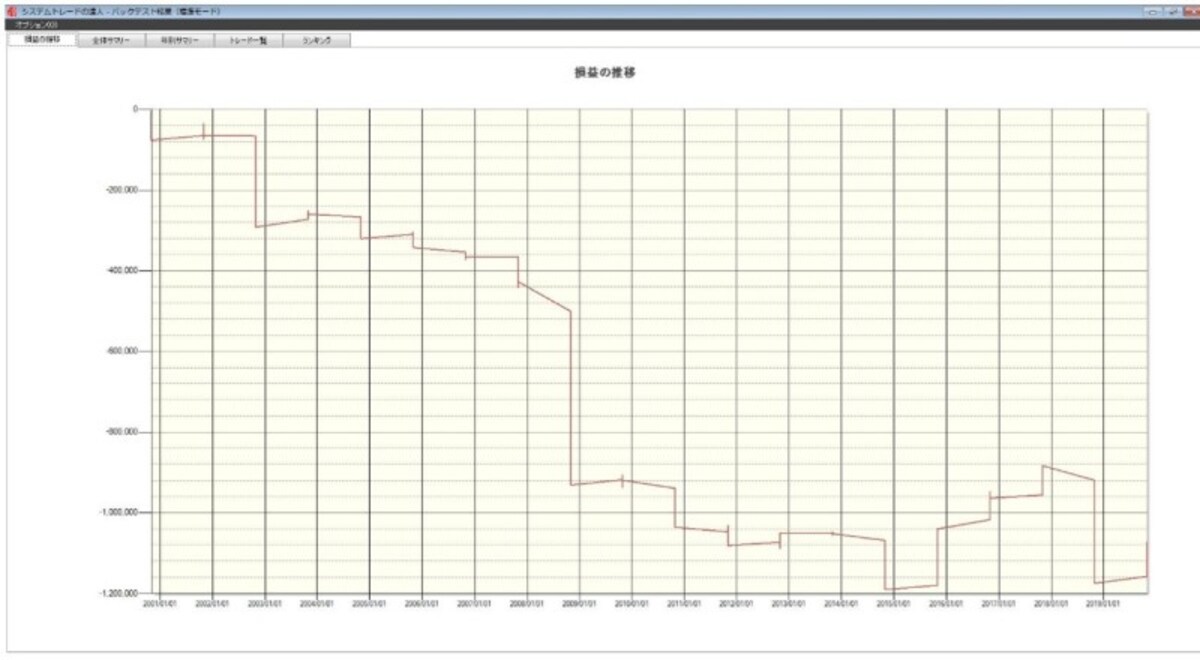Click the 2009/01/01 label on the x-axis
This screenshot has width=1200, height=660.
(580, 604)
